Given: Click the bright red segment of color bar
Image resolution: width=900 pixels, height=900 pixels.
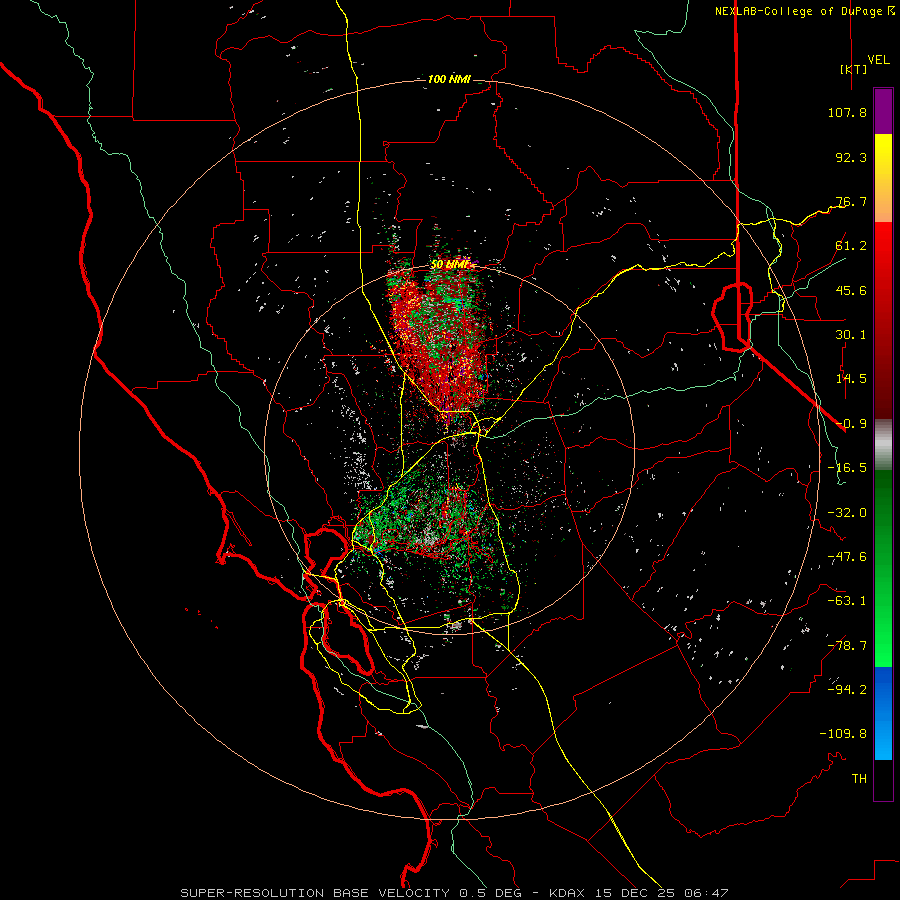Looking at the screenshot, I should tap(883, 258).
